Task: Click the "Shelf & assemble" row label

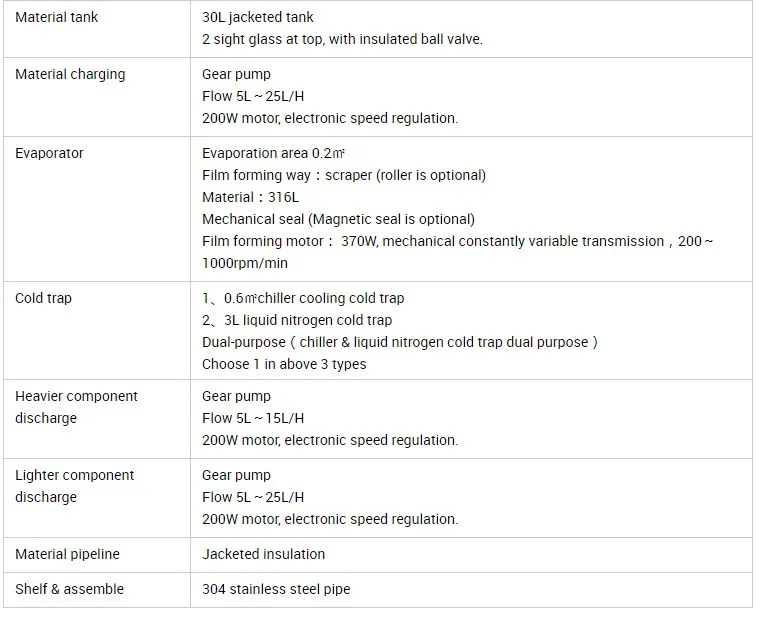Action: (x=67, y=589)
